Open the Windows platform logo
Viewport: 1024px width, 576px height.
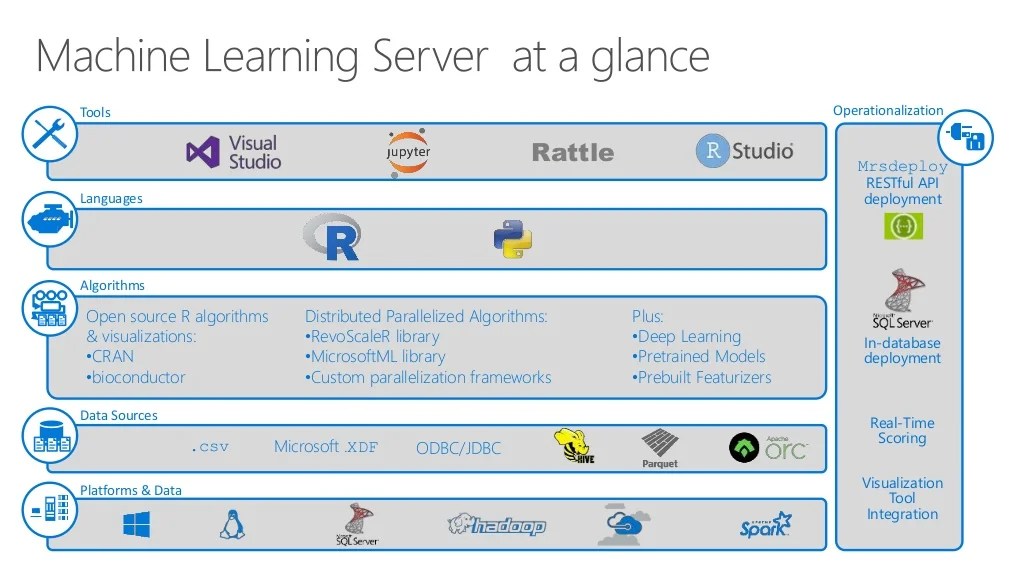point(136,523)
